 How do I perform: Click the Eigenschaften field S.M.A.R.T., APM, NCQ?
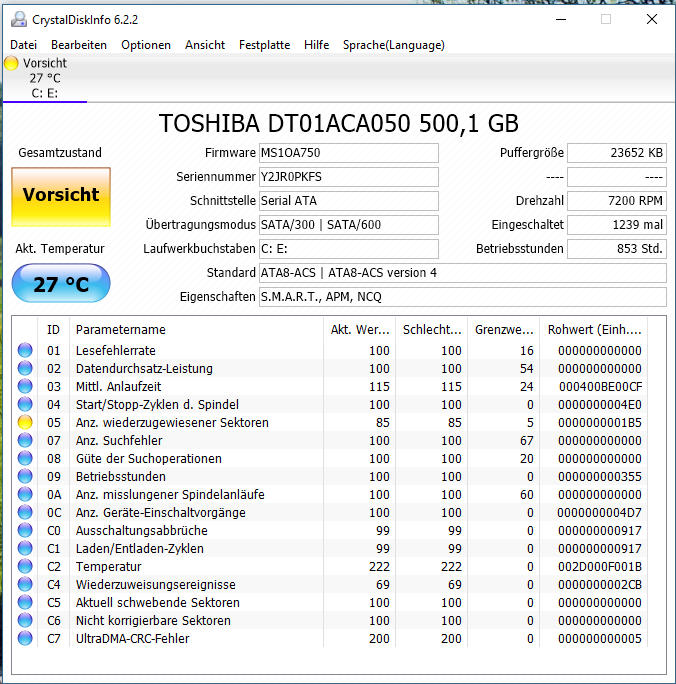coord(463,297)
